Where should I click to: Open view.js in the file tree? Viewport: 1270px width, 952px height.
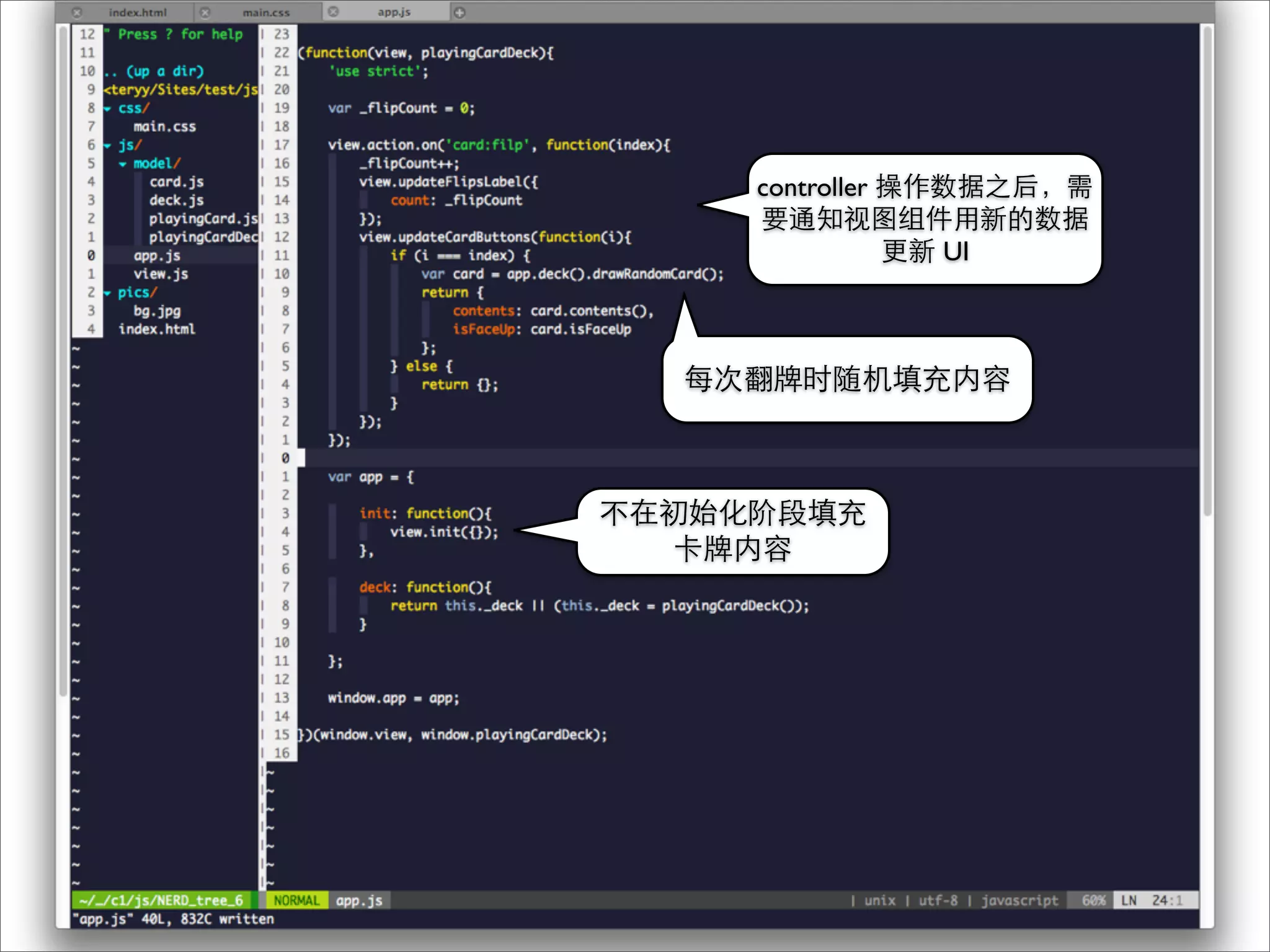coord(161,274)
